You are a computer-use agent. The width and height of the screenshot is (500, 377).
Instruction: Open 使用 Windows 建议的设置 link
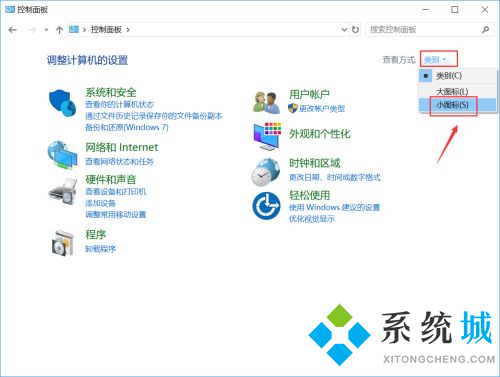334,207
